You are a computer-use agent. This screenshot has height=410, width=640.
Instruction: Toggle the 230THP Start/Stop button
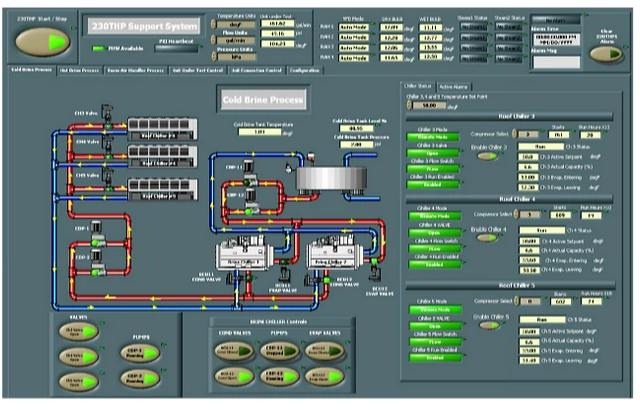pyautogui.click(x=43, y=42)
